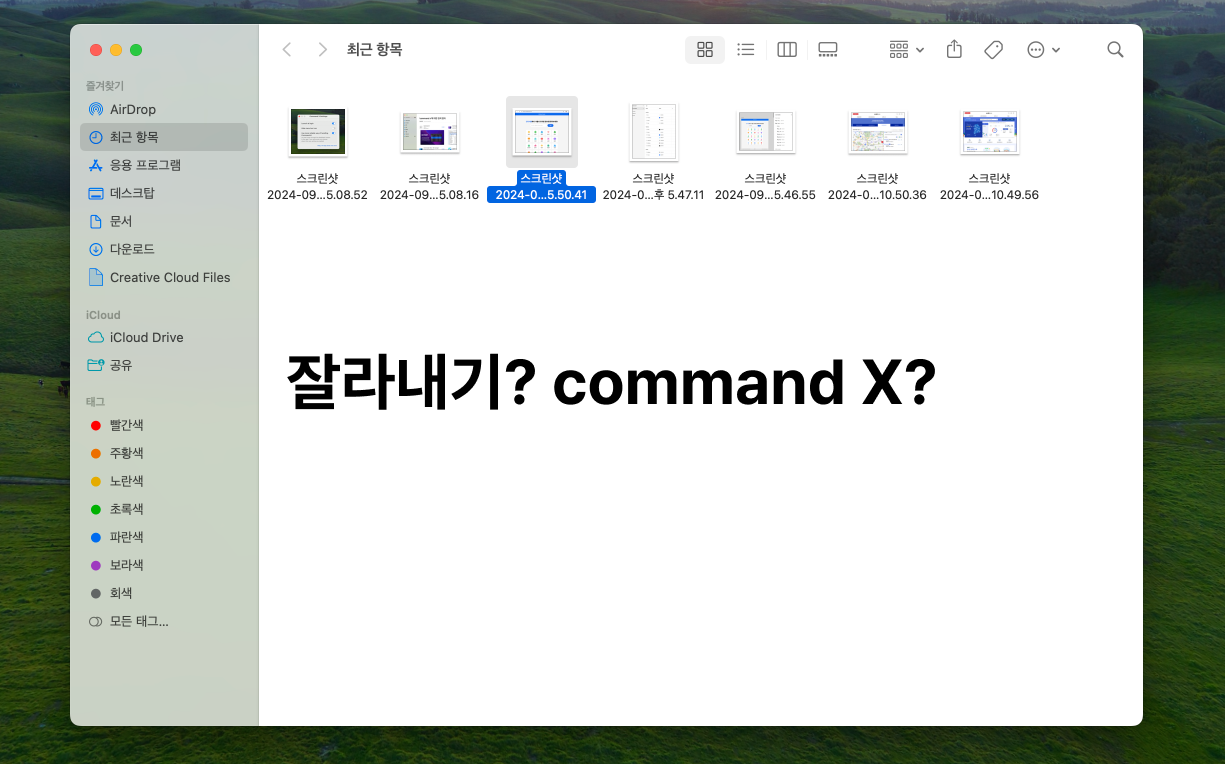Select 최근 항목 in sidebar

164,137
